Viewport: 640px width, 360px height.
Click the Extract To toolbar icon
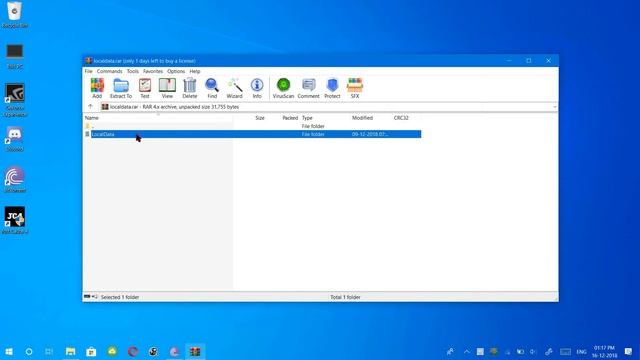121,88
